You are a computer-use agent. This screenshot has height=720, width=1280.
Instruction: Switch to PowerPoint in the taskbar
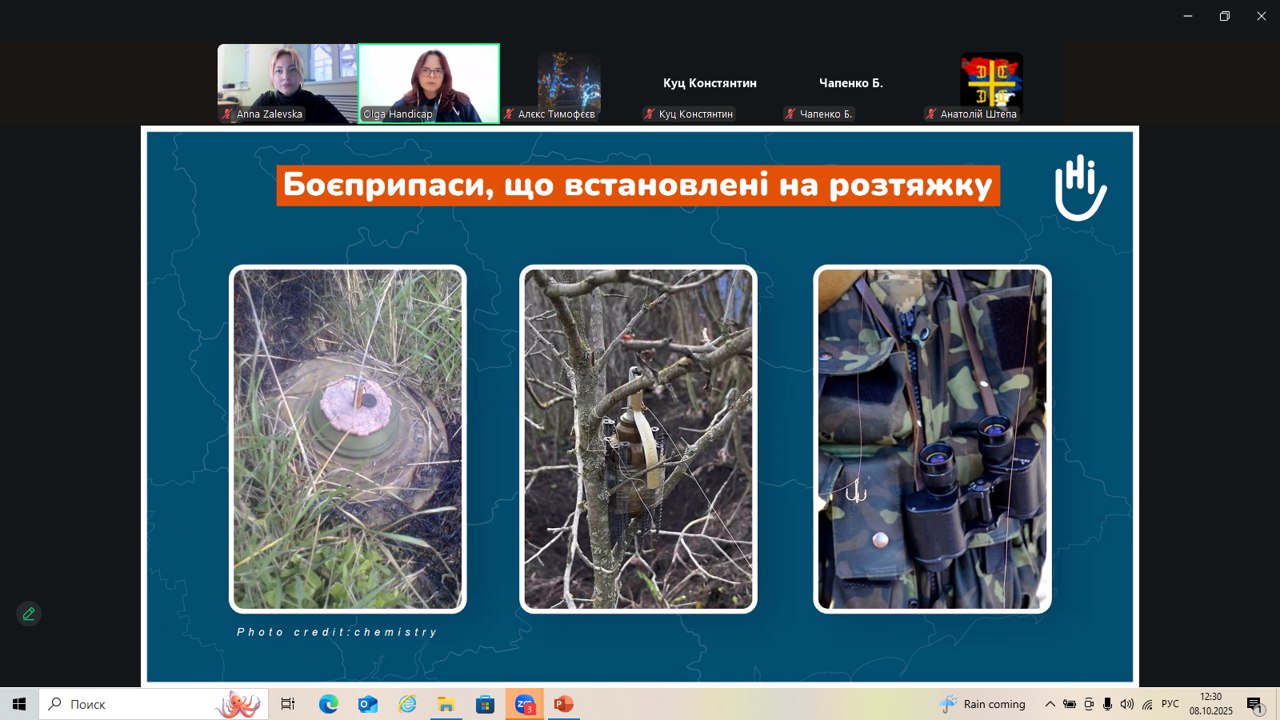(562, 704)
